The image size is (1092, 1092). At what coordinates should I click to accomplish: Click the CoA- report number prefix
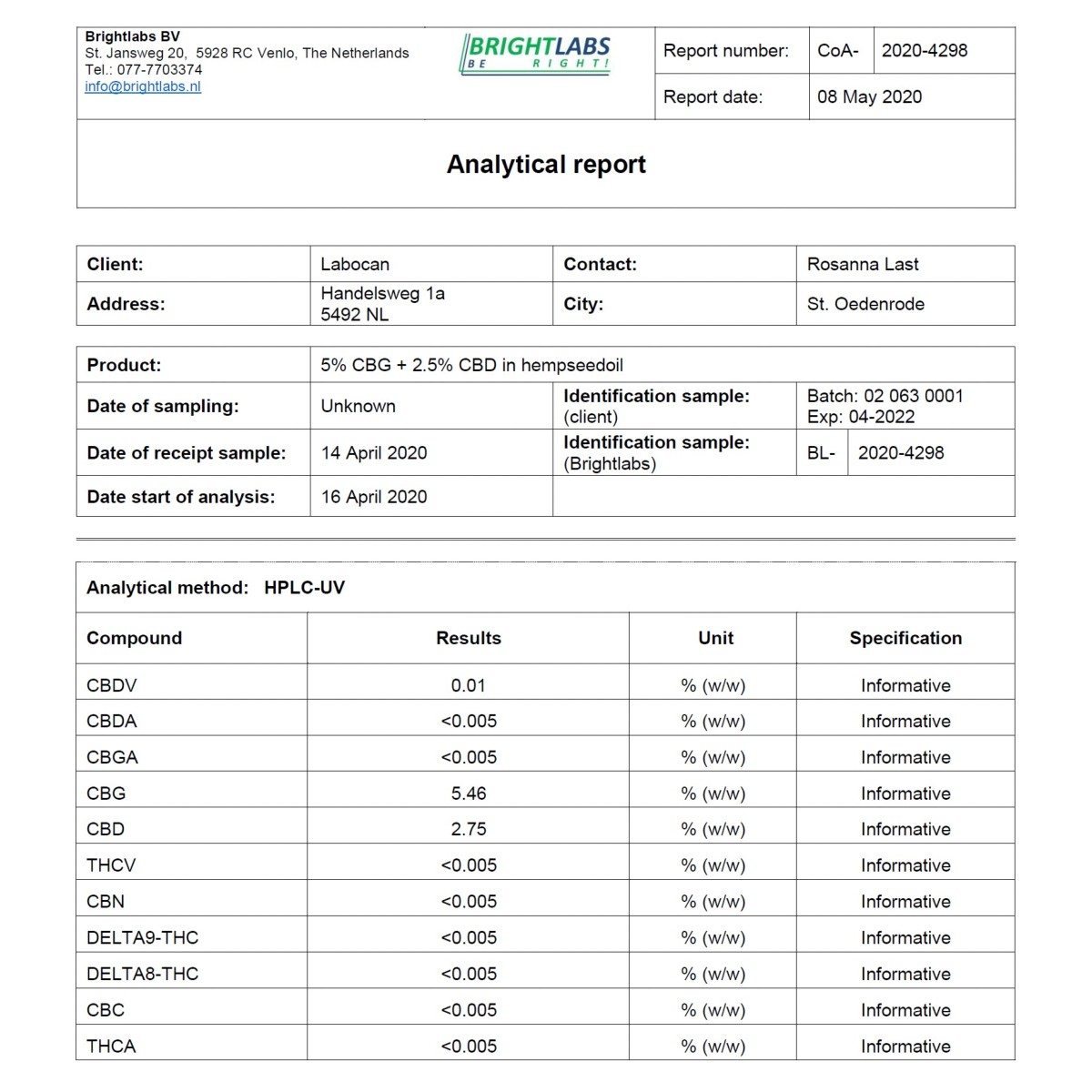pos(837,51)
